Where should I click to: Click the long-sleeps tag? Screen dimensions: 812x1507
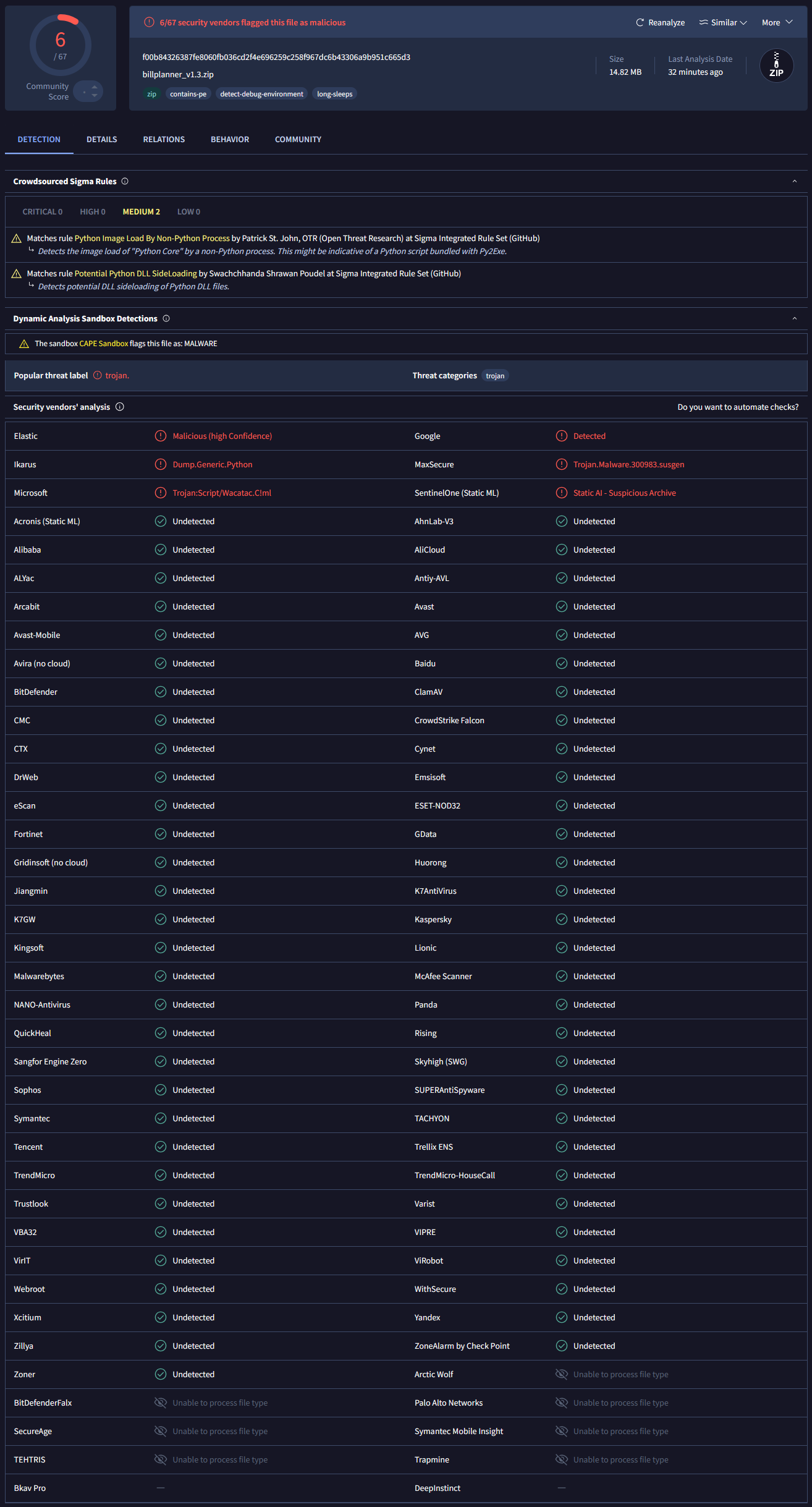coord(335,94)
